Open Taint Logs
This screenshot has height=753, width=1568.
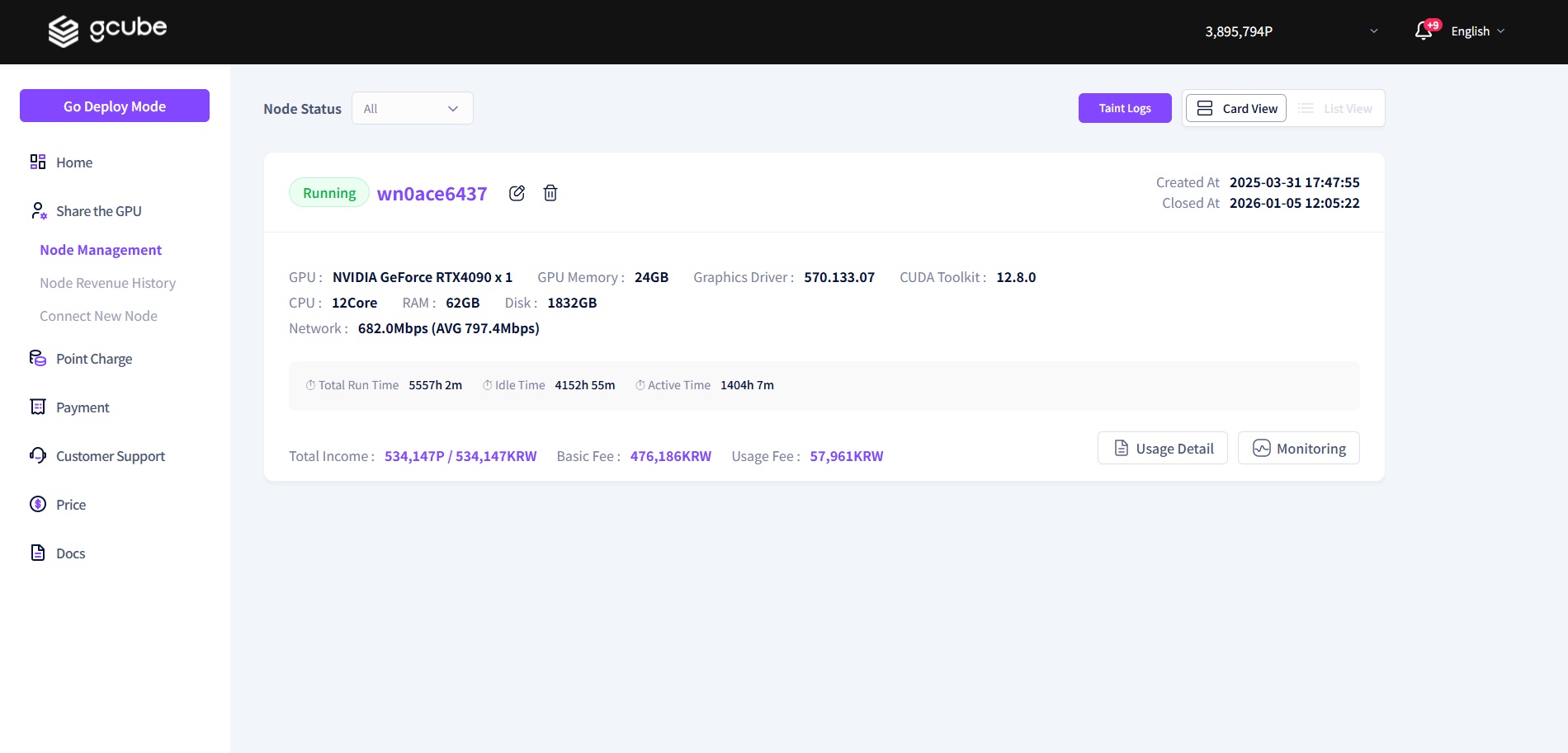click(x=1124, y=108)
